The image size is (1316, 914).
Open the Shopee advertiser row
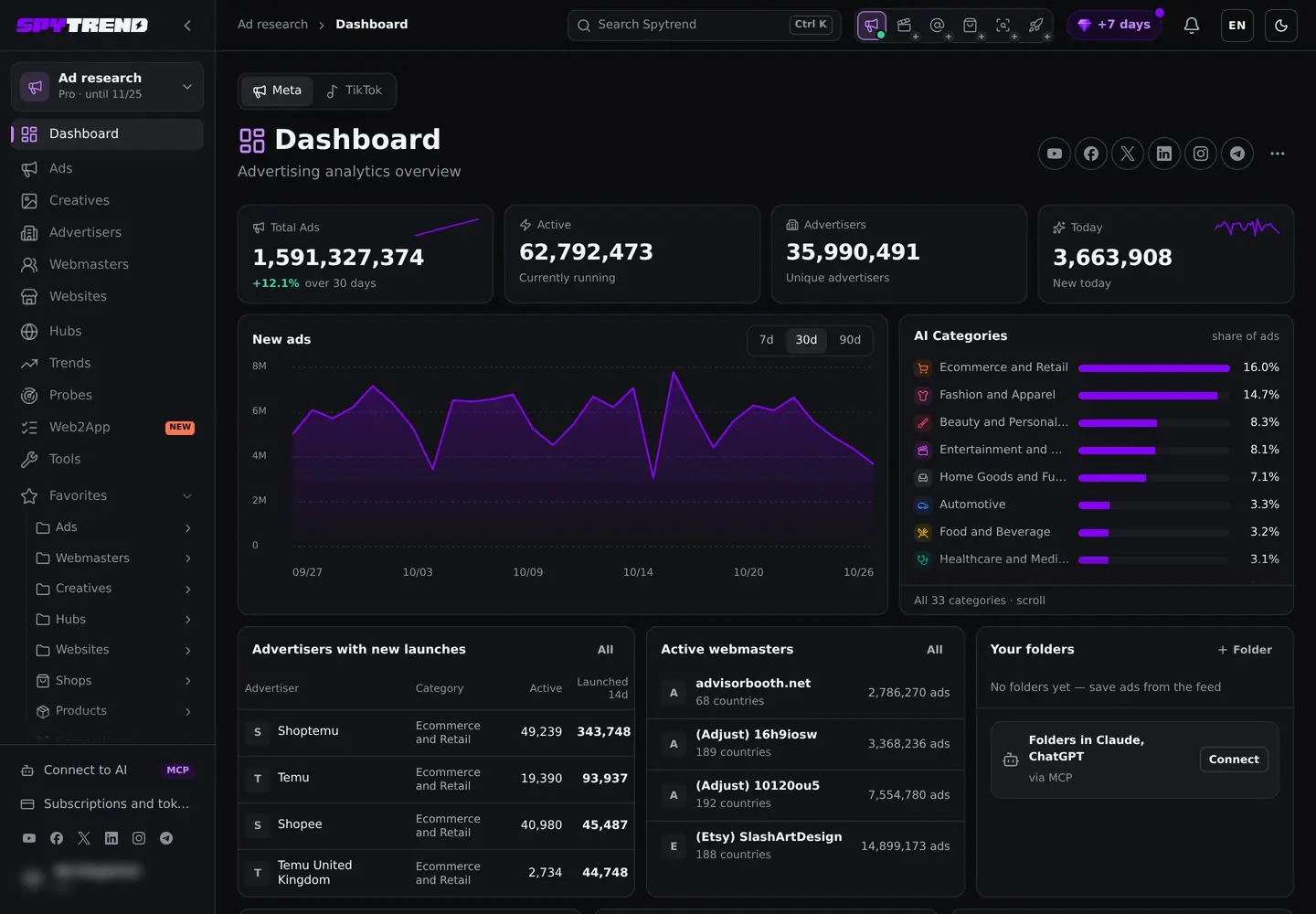(436, 825)
